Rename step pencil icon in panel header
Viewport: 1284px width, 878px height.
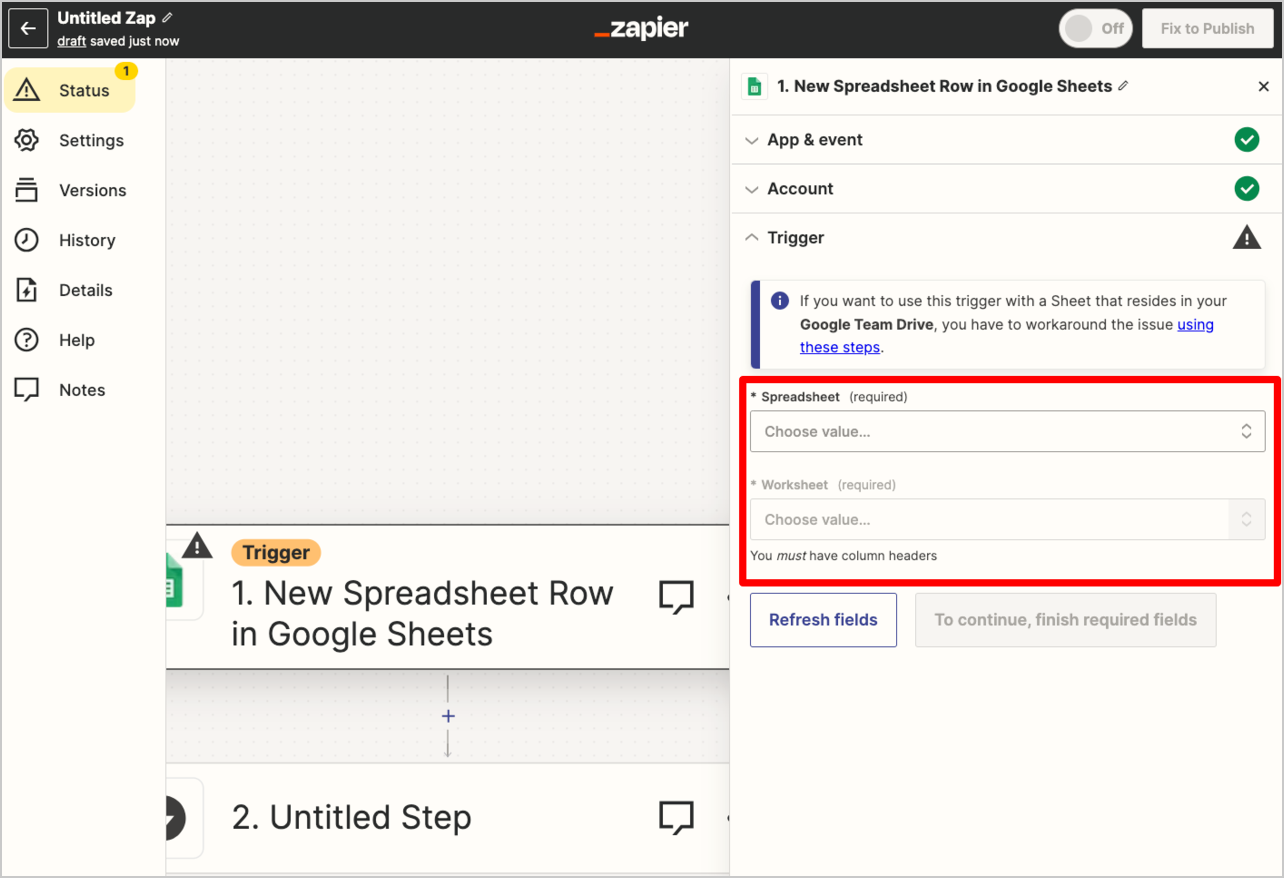pos(1123,86)
